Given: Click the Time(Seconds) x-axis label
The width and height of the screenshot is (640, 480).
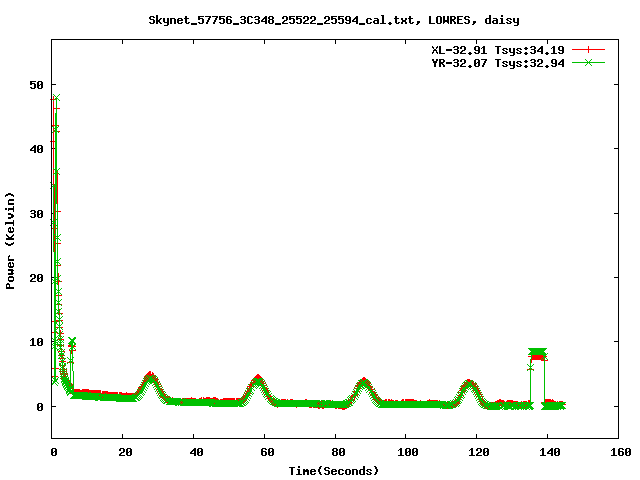Looking at the screenshot, I should click(334, 471).
